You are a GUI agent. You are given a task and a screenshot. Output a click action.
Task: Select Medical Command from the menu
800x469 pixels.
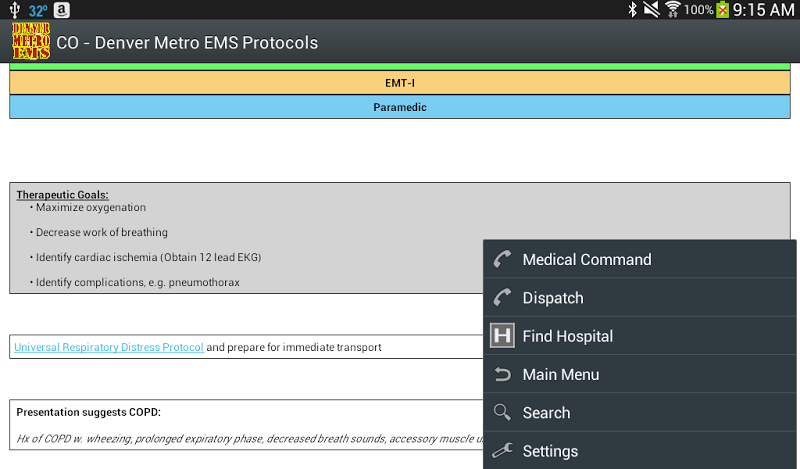coord(586,259)
